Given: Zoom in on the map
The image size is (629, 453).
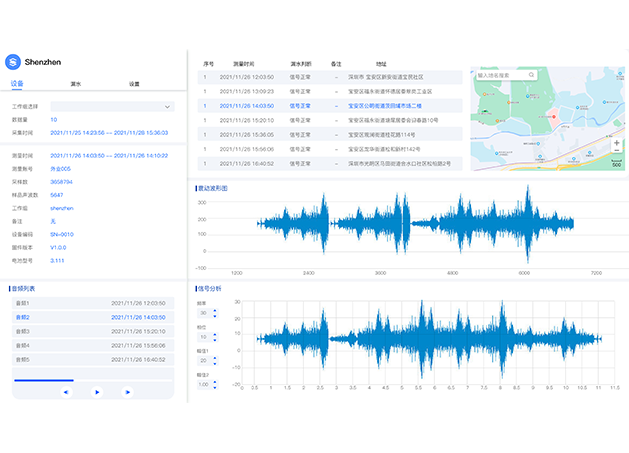Looking at the screenshot, I should tap(616, 144).
